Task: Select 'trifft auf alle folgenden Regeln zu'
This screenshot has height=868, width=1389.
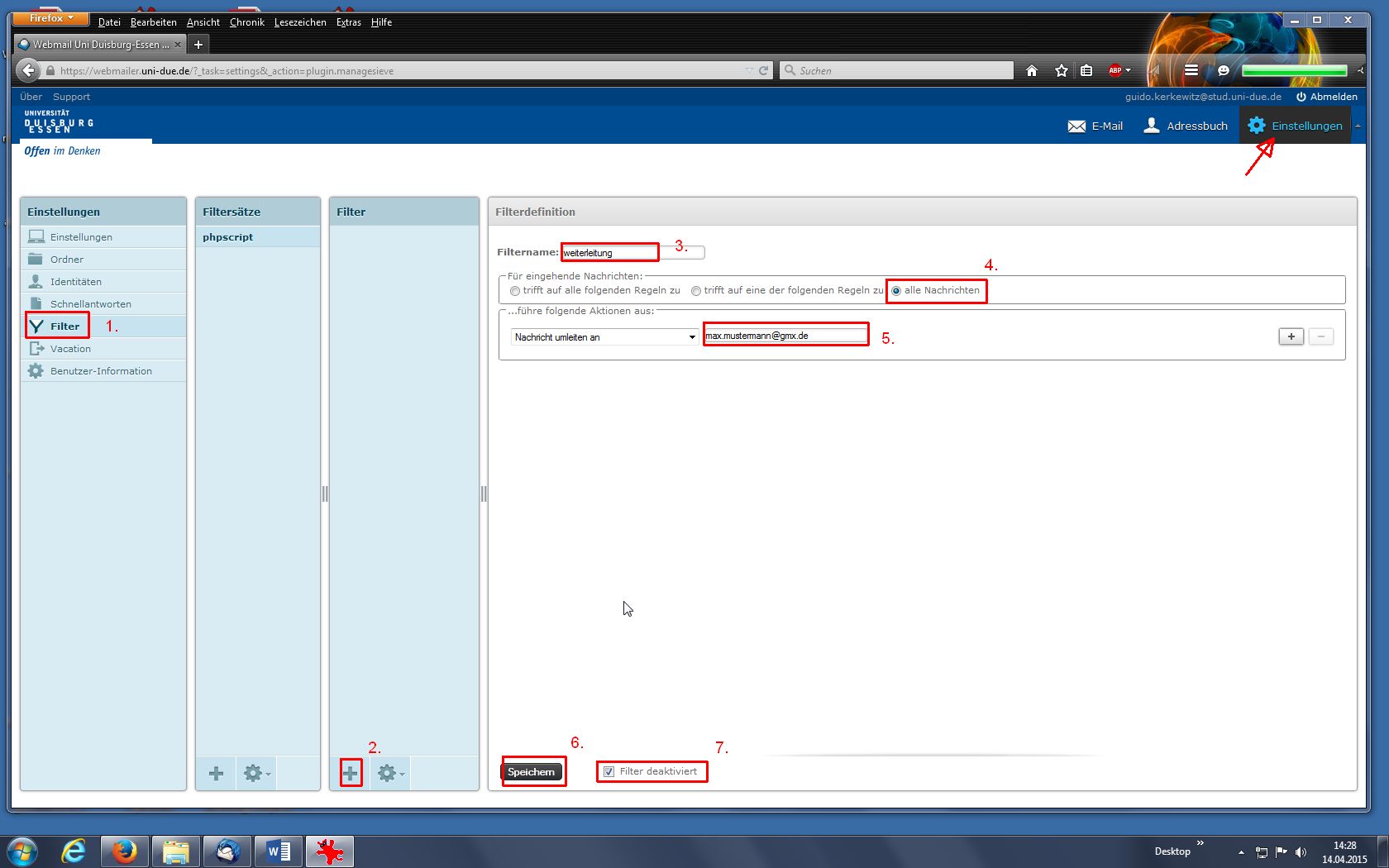Action: pyautogui.click(x=515, y=291)
